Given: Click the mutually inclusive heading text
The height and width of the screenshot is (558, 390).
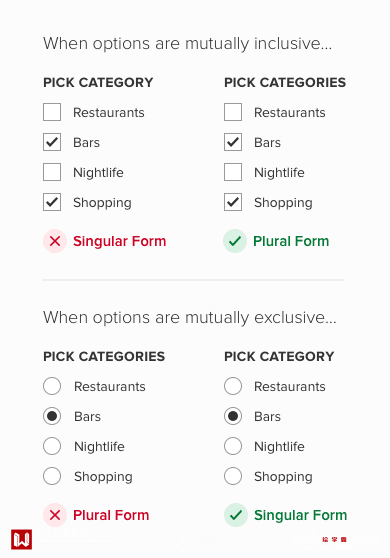Looking at the screenshot, I should pyautogui.click(x=188, y=44).
